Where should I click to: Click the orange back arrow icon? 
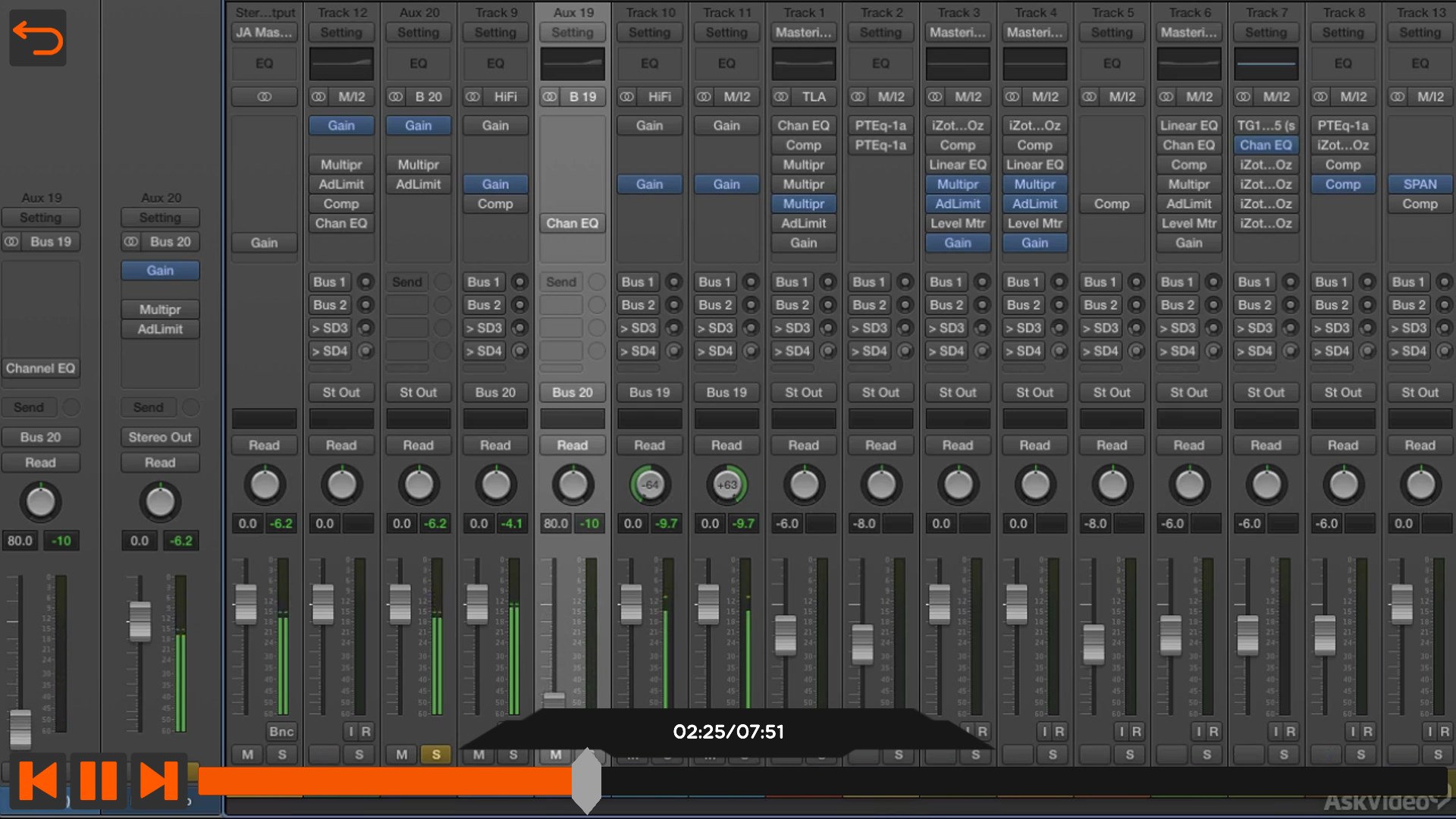click(x=38, y=38)
